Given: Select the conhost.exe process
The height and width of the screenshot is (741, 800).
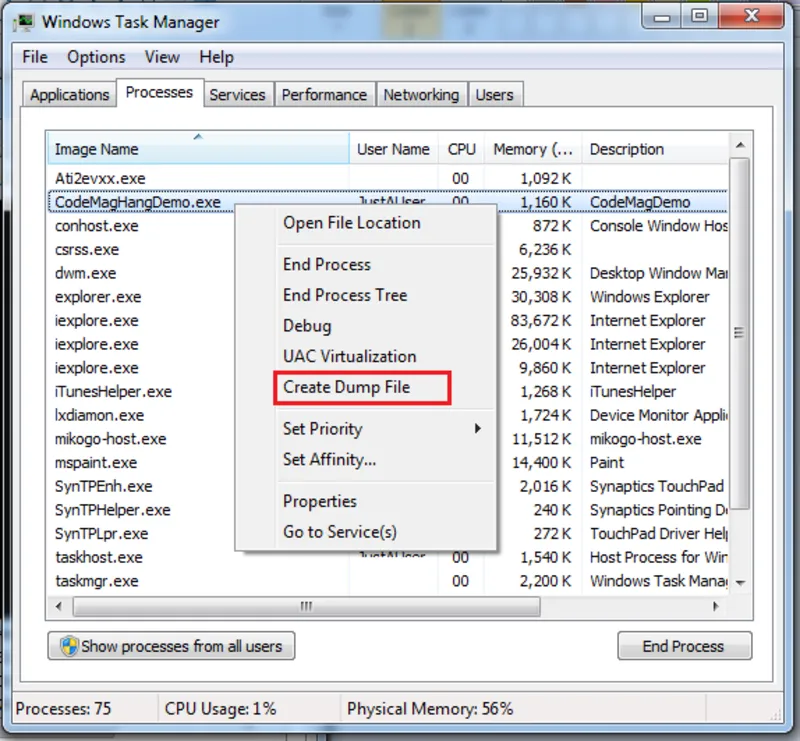Looking at the screenshot, I should (96, 226).
